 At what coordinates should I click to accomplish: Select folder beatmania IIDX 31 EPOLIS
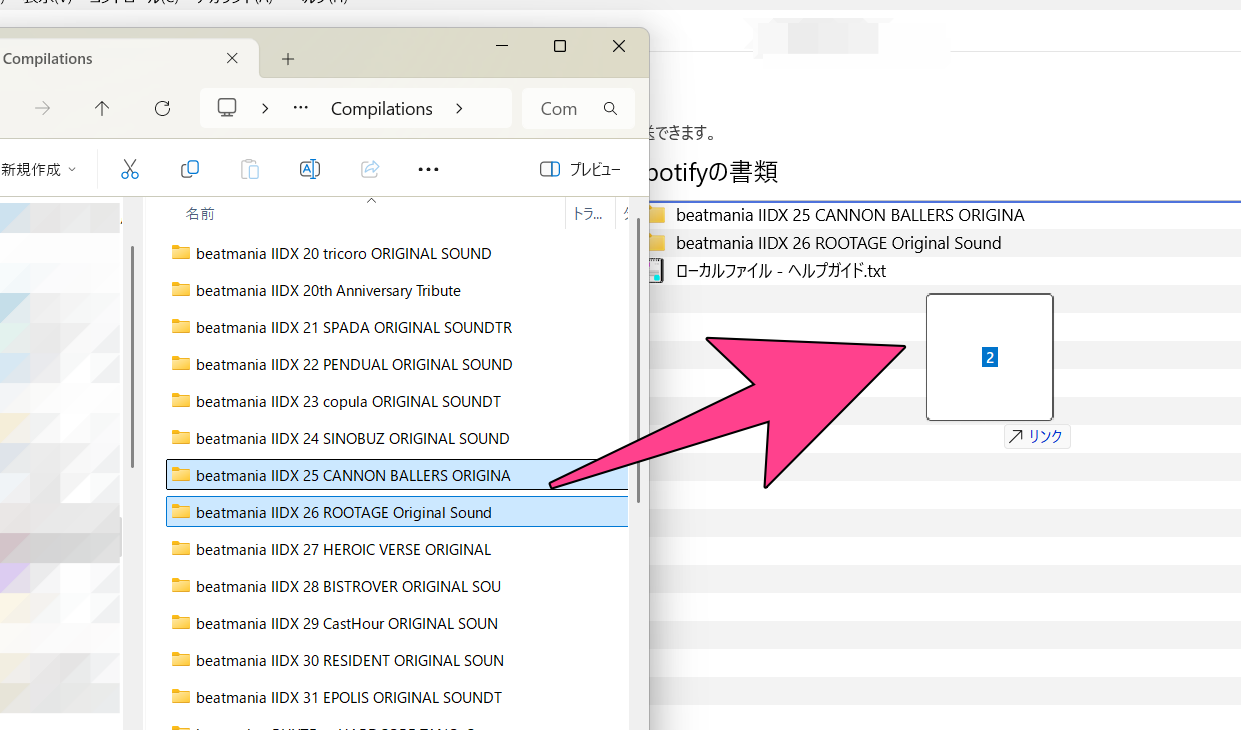click(x=397, y=698)
